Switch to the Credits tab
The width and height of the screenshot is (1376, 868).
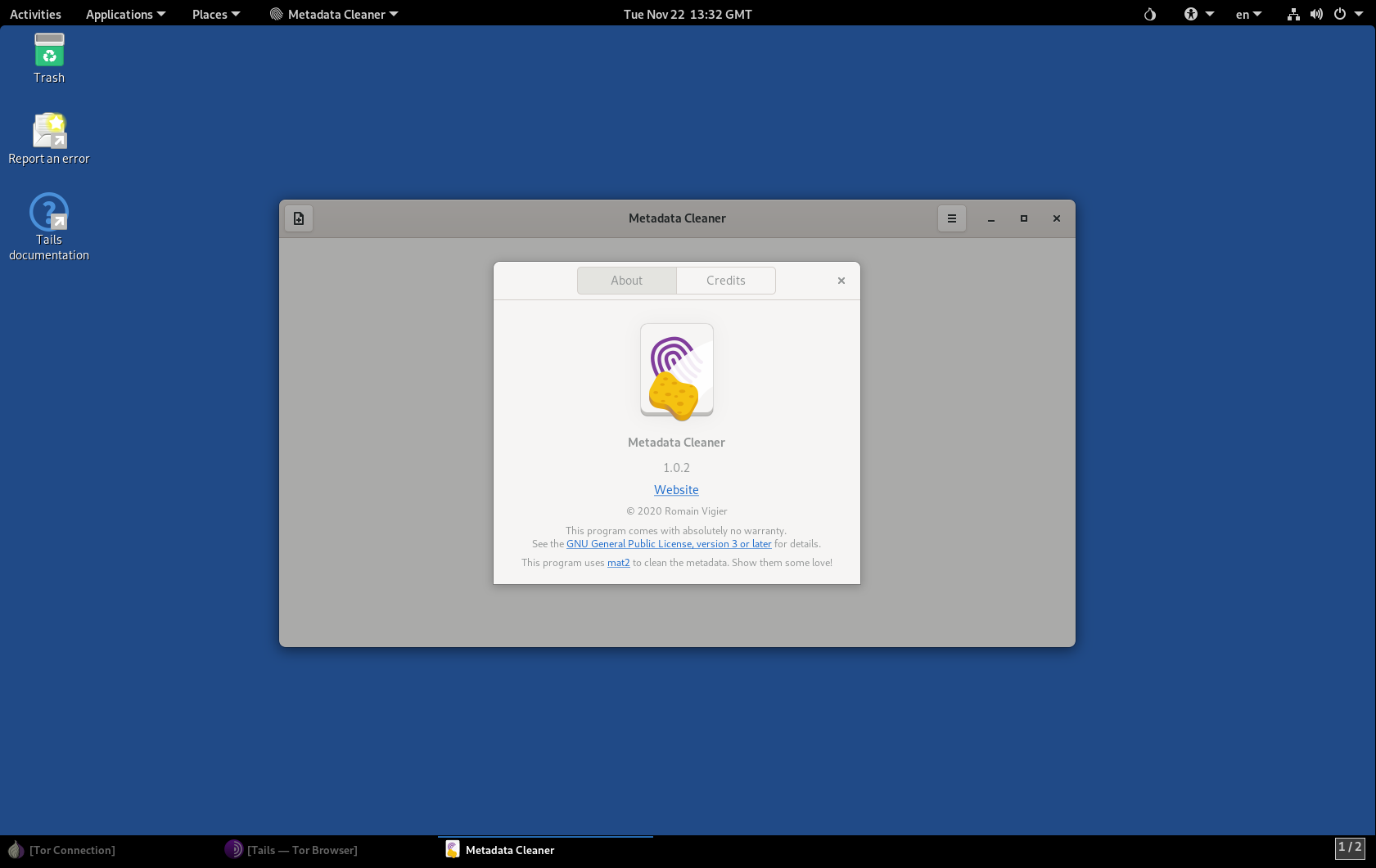[726, 281]
